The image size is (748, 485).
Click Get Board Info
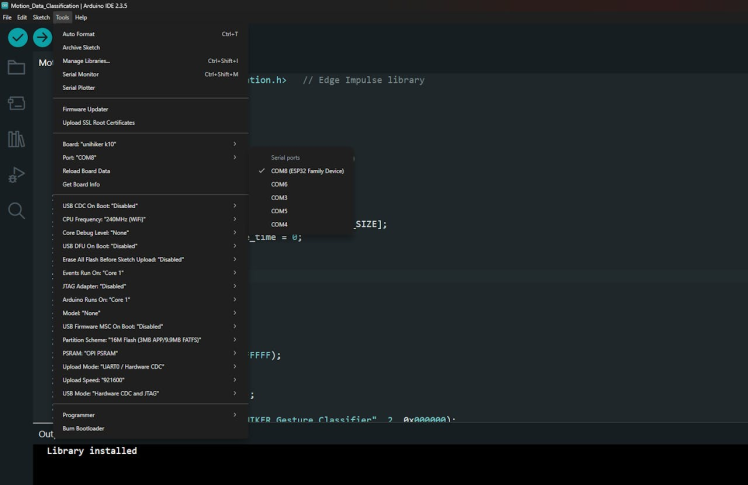81,184
